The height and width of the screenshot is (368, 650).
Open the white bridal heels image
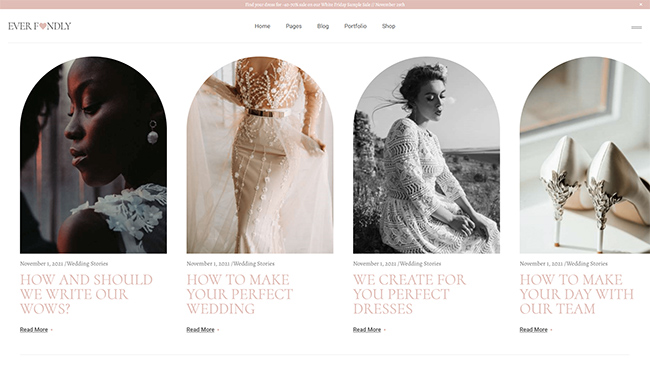point(585,155)
